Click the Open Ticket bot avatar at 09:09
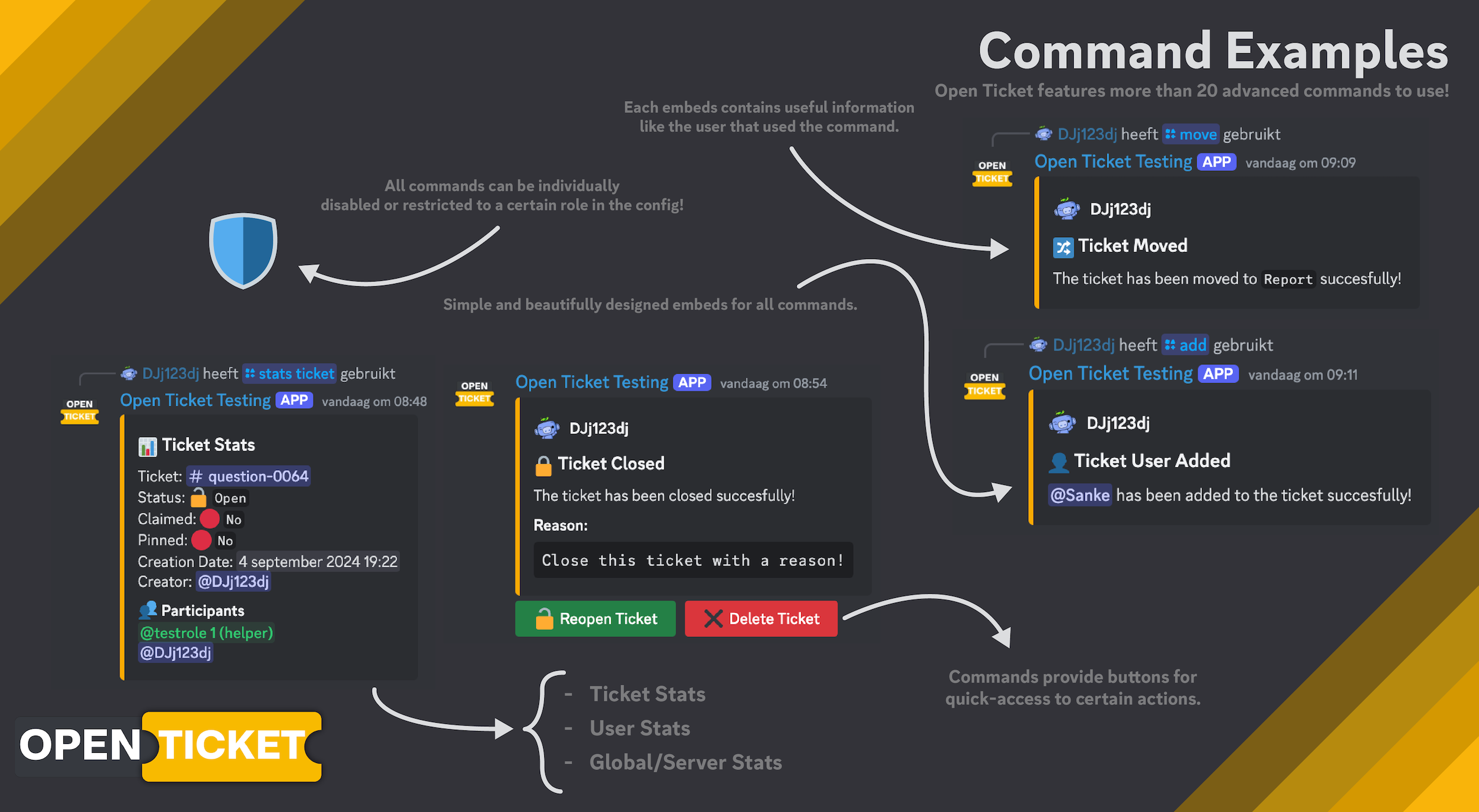The image size is (1479, 812). [992, 173]
